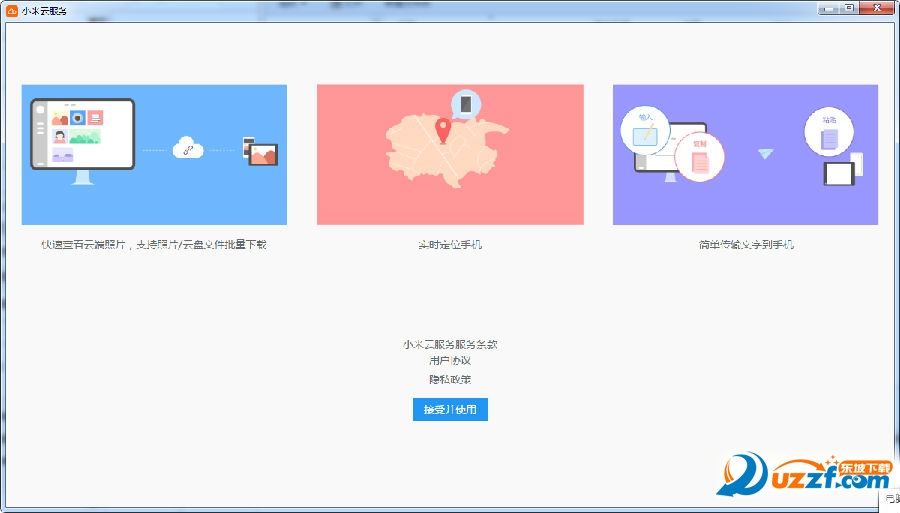
Task: Select the purple text transfer banner
Action: (x=745, y=154)
